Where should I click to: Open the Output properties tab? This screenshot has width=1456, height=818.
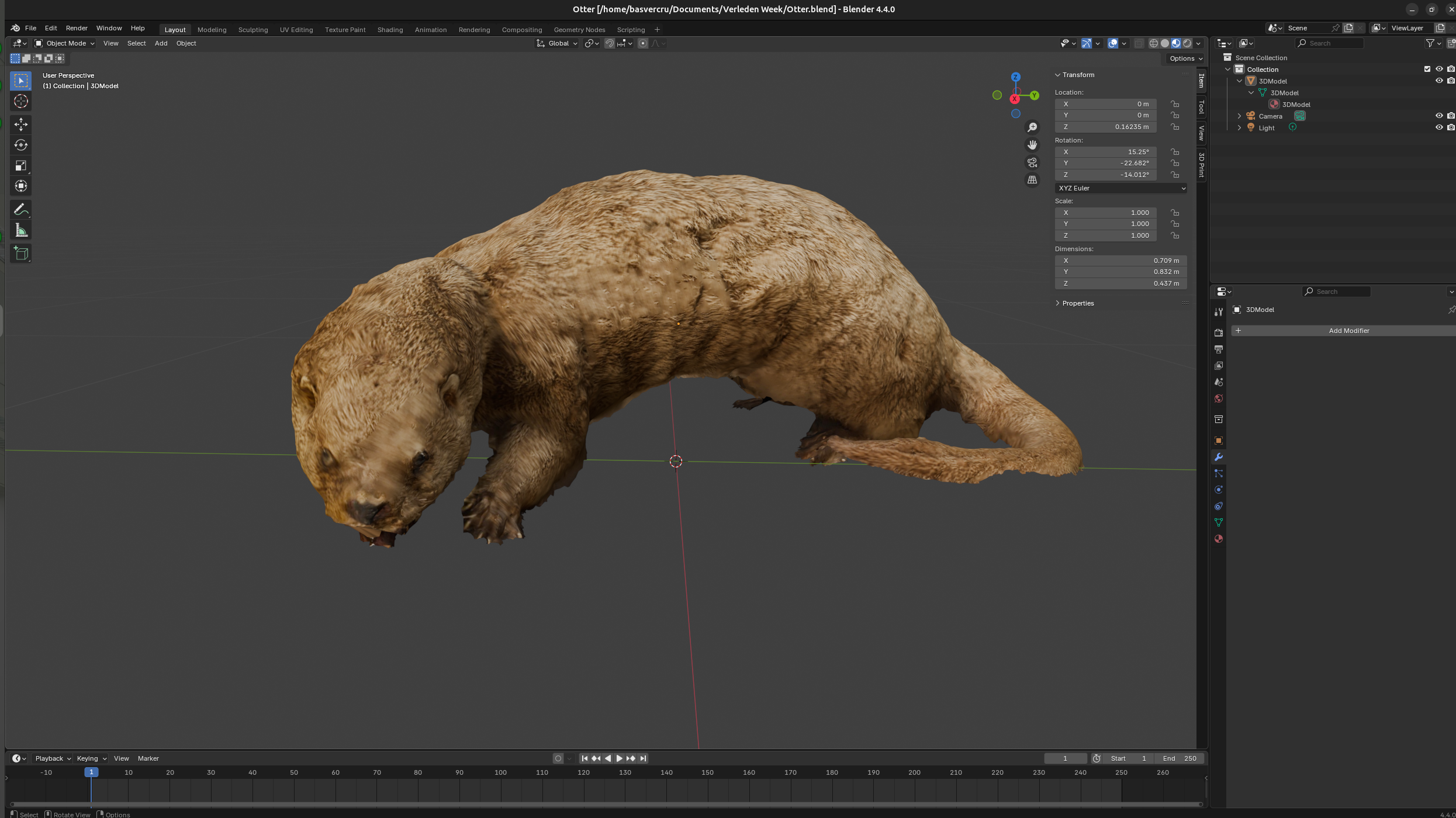[1219, 349]
